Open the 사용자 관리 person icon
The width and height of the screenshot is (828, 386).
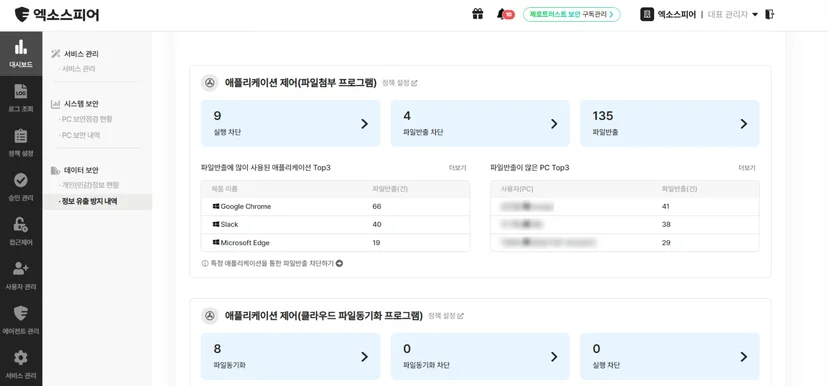(x=21, y=269)
